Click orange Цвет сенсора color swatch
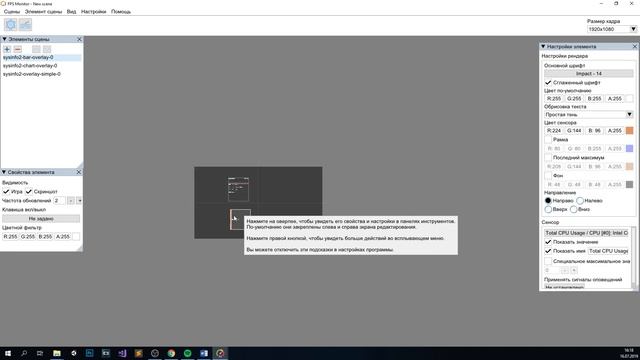Viewport: 640px width, 360px height. point(629,131)
